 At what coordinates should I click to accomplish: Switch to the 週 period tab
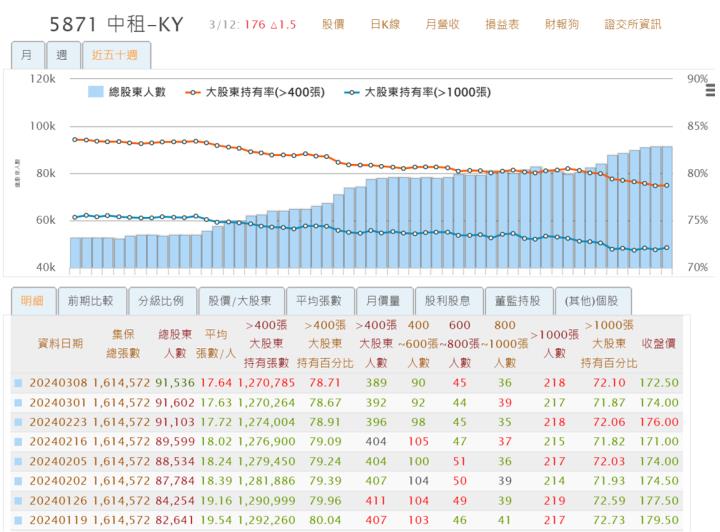63,55
